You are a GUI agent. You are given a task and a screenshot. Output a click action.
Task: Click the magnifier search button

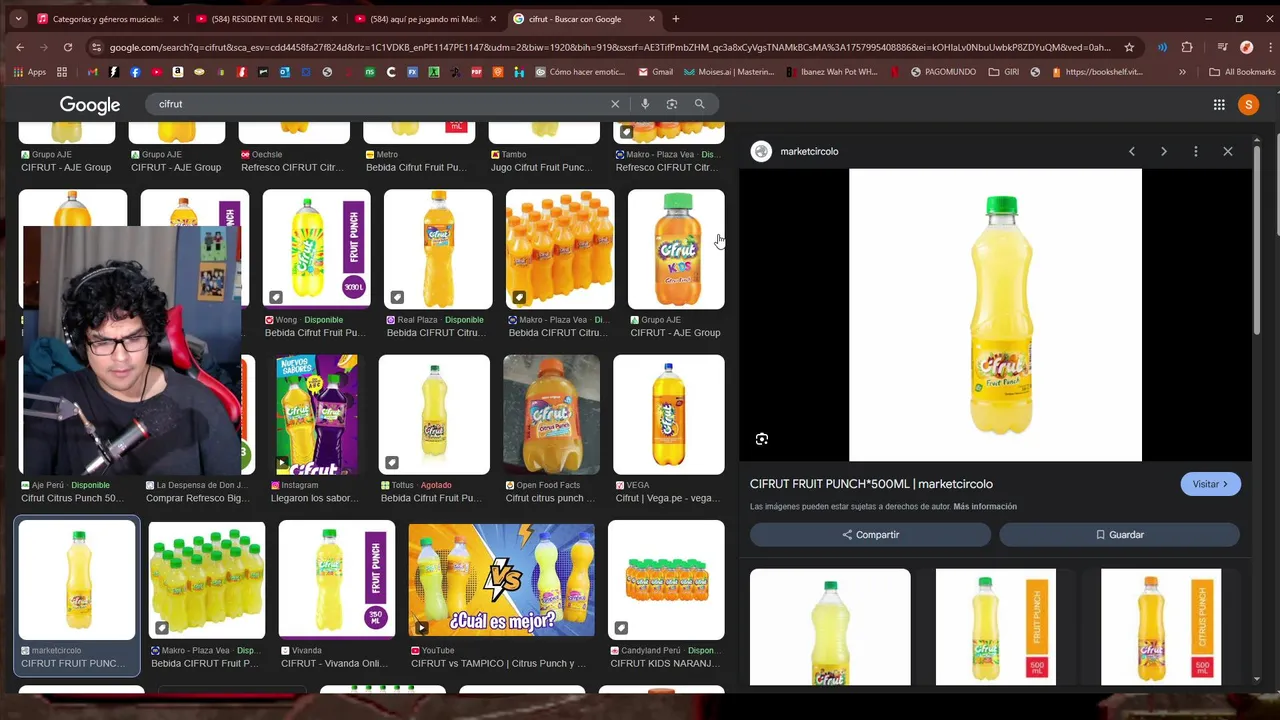700,104
